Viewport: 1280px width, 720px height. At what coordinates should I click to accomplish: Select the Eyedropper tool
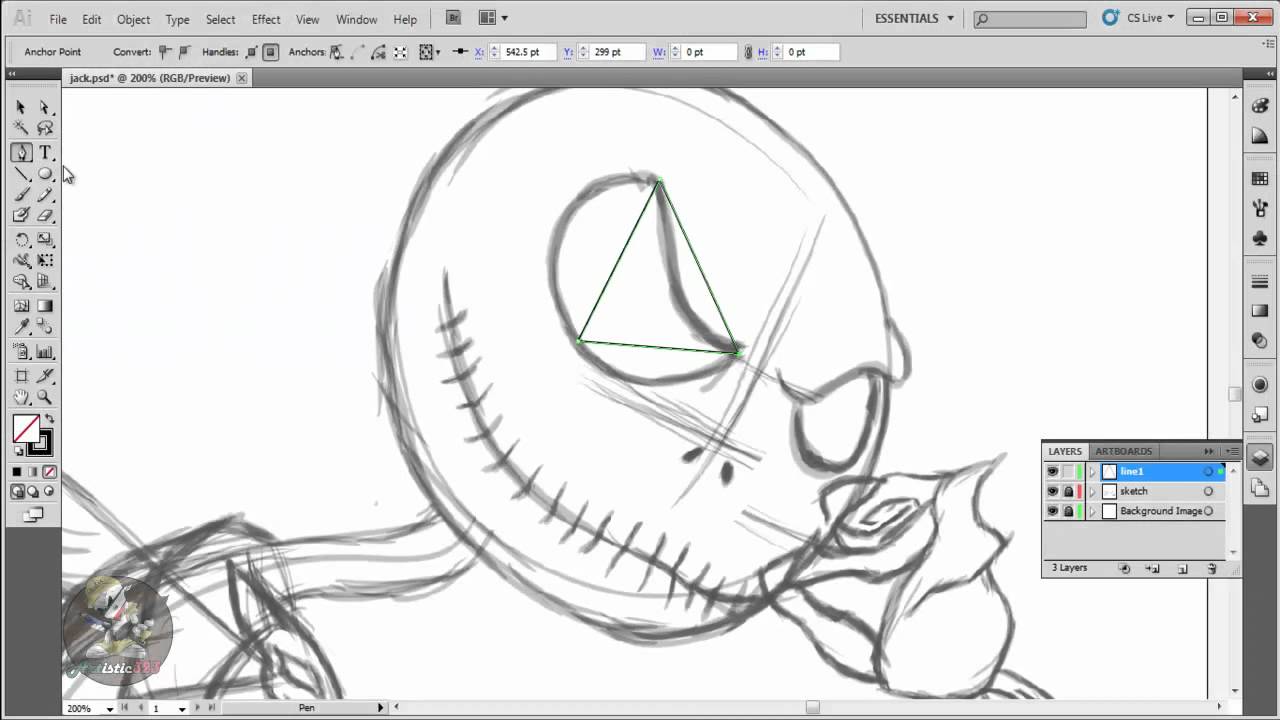[x=21, y=327]
